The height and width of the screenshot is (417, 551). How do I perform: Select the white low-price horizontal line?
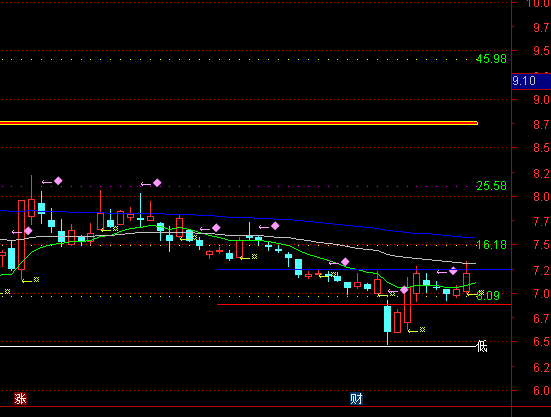(238, 347)
